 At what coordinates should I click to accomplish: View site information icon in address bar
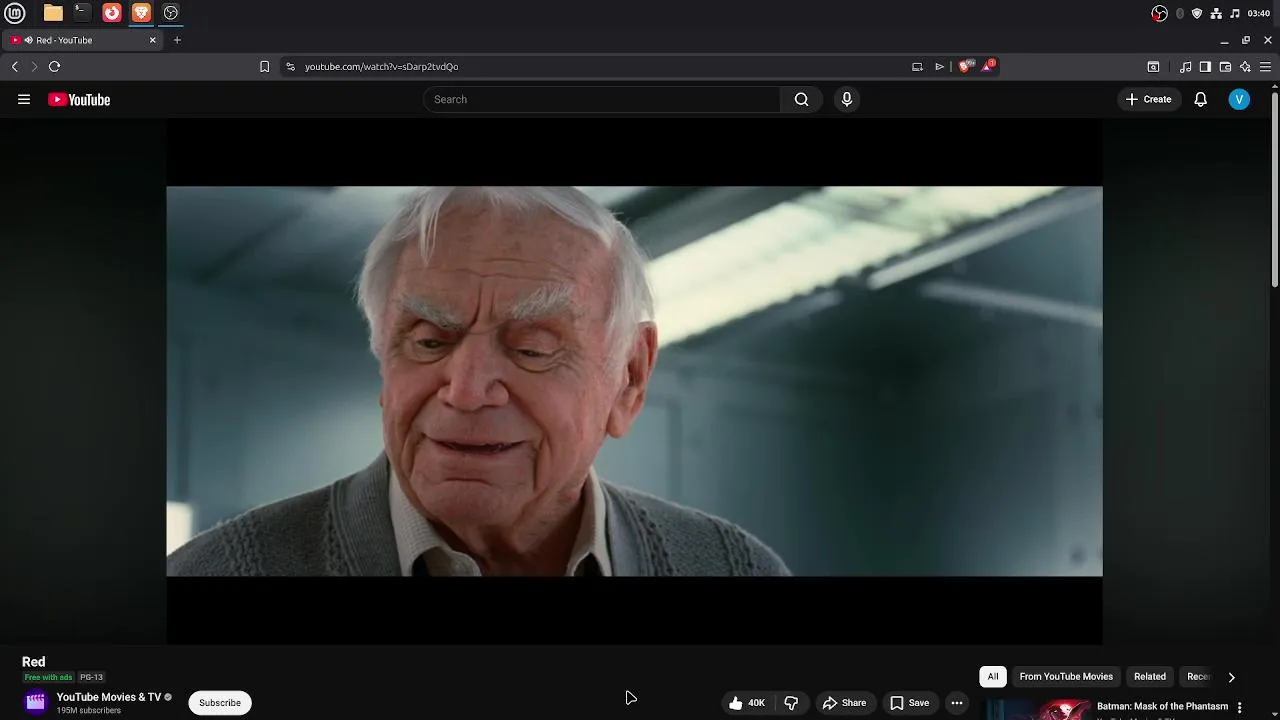[x=290, y=66]
